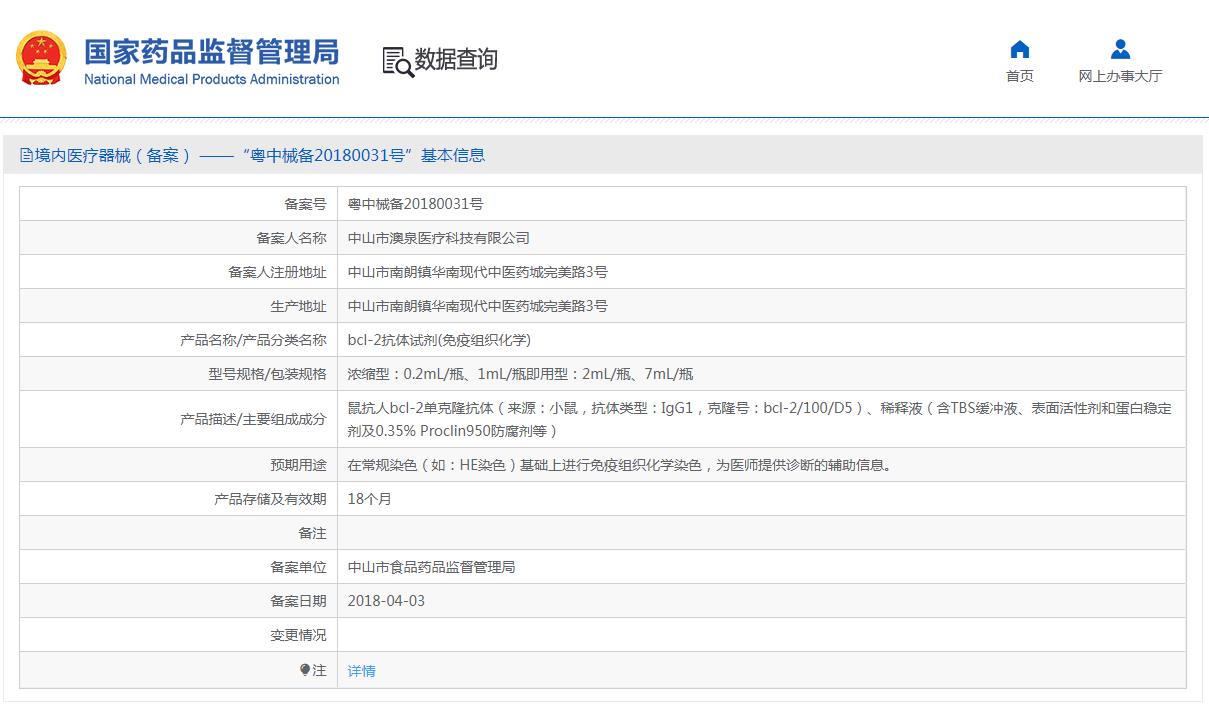Click the 备案人名称 label
The image size is (1209, 705).
tap(291, 238)
